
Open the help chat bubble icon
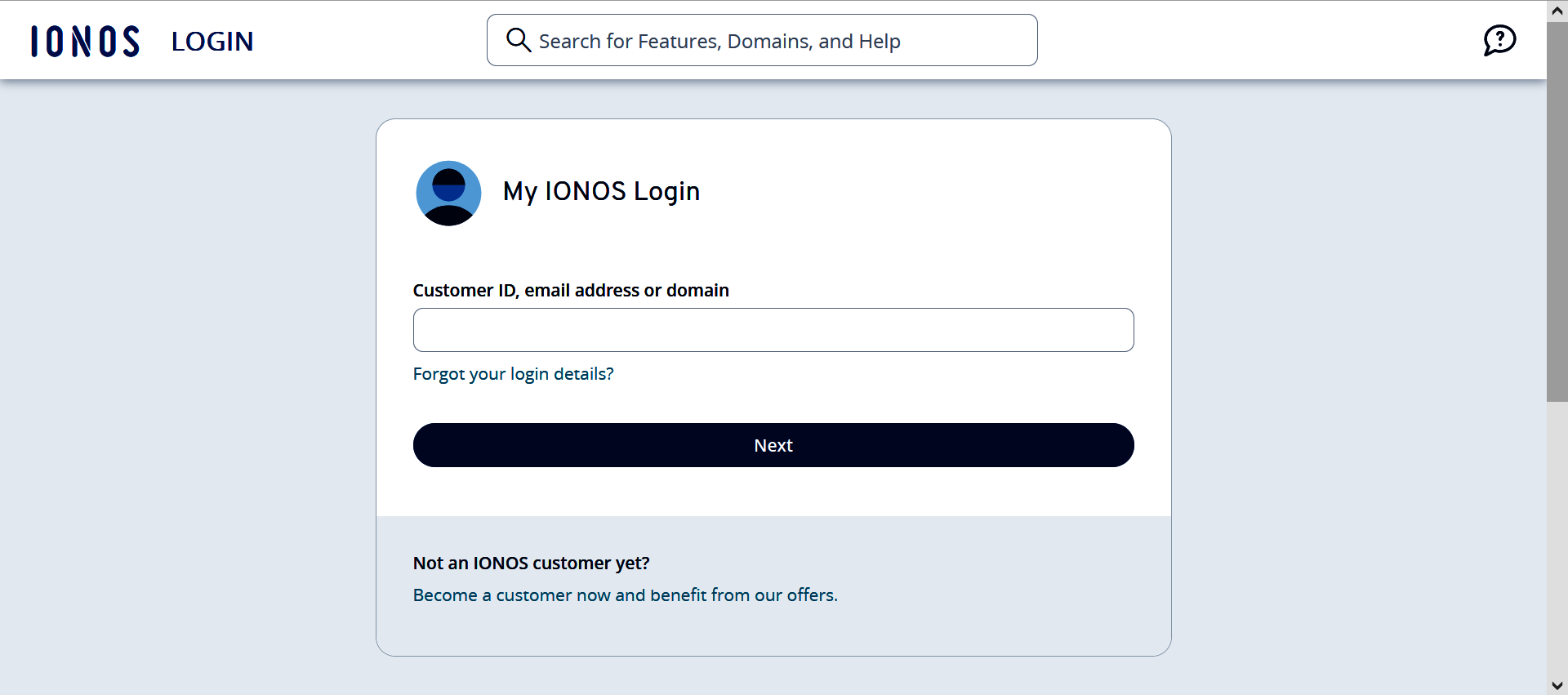coord(1499,40)
